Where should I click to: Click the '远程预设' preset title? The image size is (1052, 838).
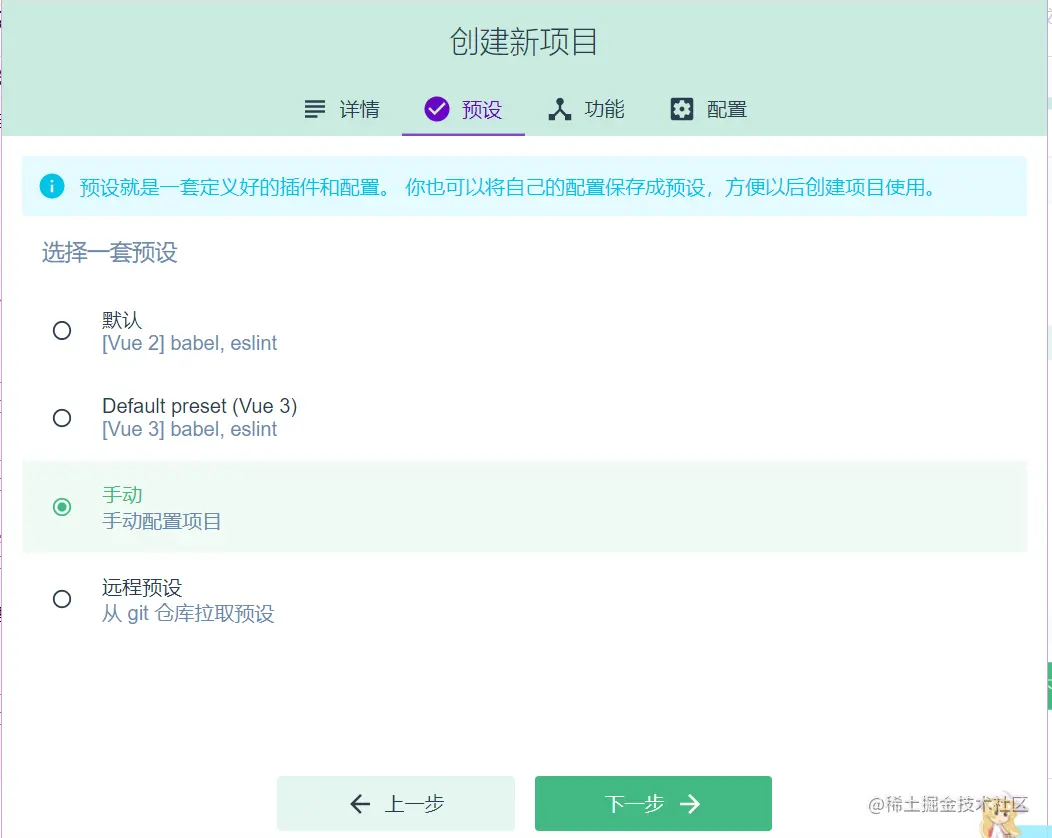pyautogui.click(x=142, y=587)
